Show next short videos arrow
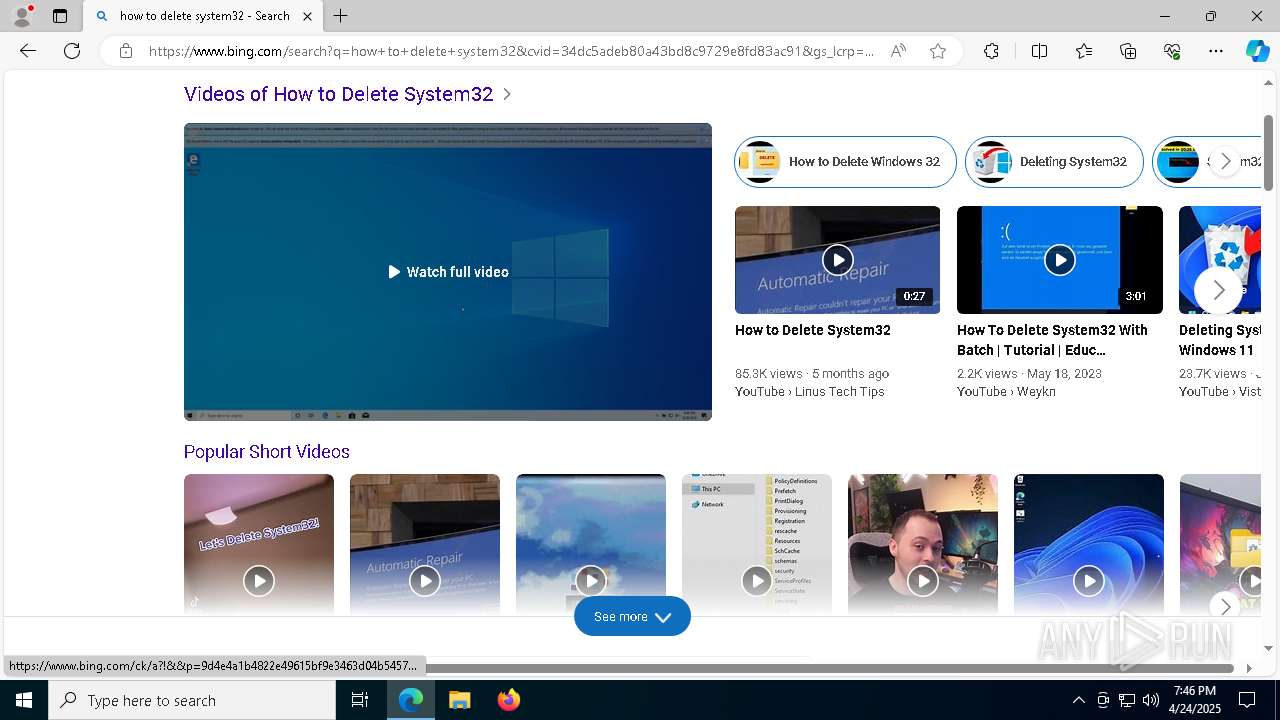The width and height of the screenshot is (1280, 720). pyautogui.click(x=1225, y=606)
